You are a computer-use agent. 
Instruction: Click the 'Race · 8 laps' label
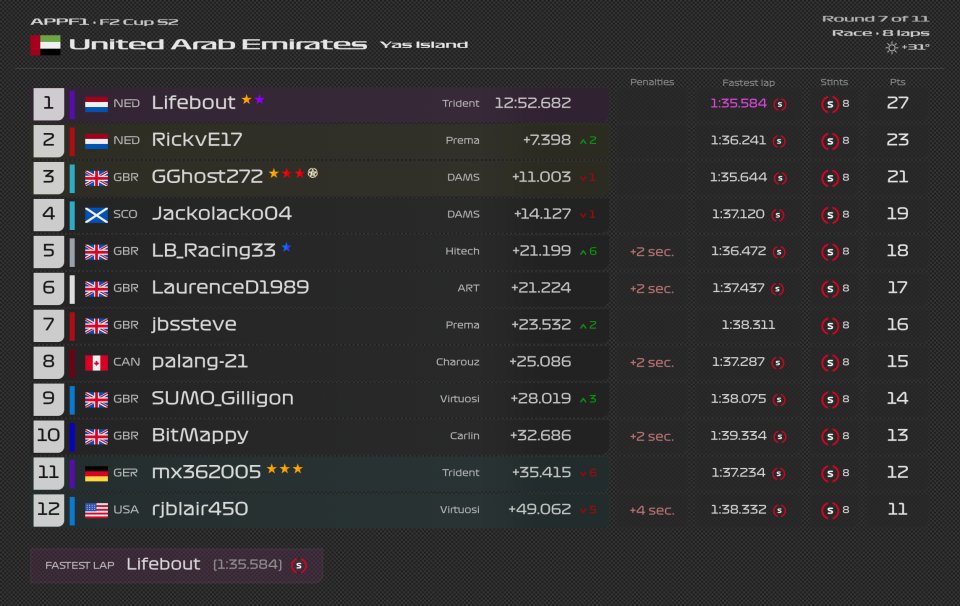tap(880, 33)
